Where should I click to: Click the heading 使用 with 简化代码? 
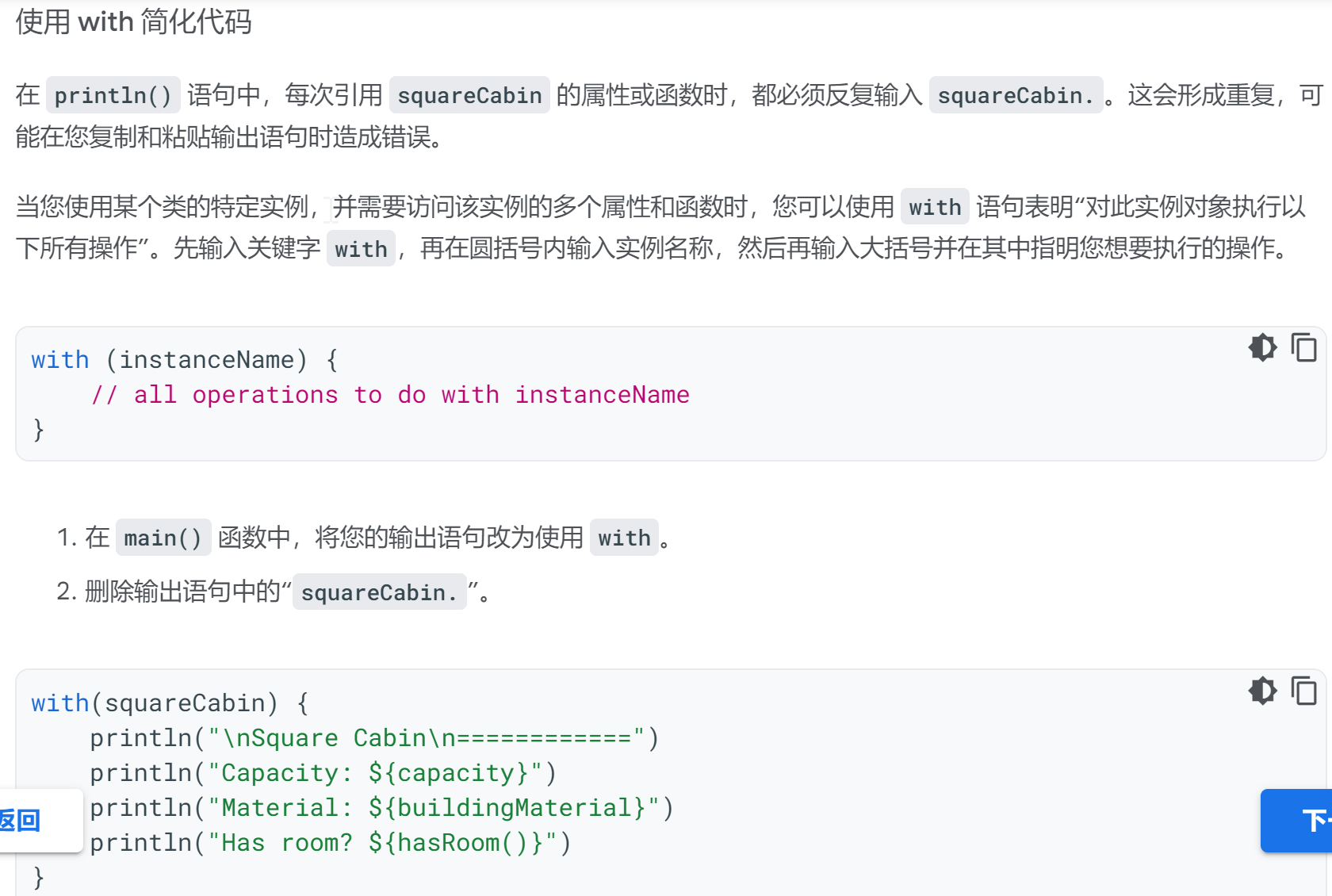pyautogui.click(x=133, y=21)
